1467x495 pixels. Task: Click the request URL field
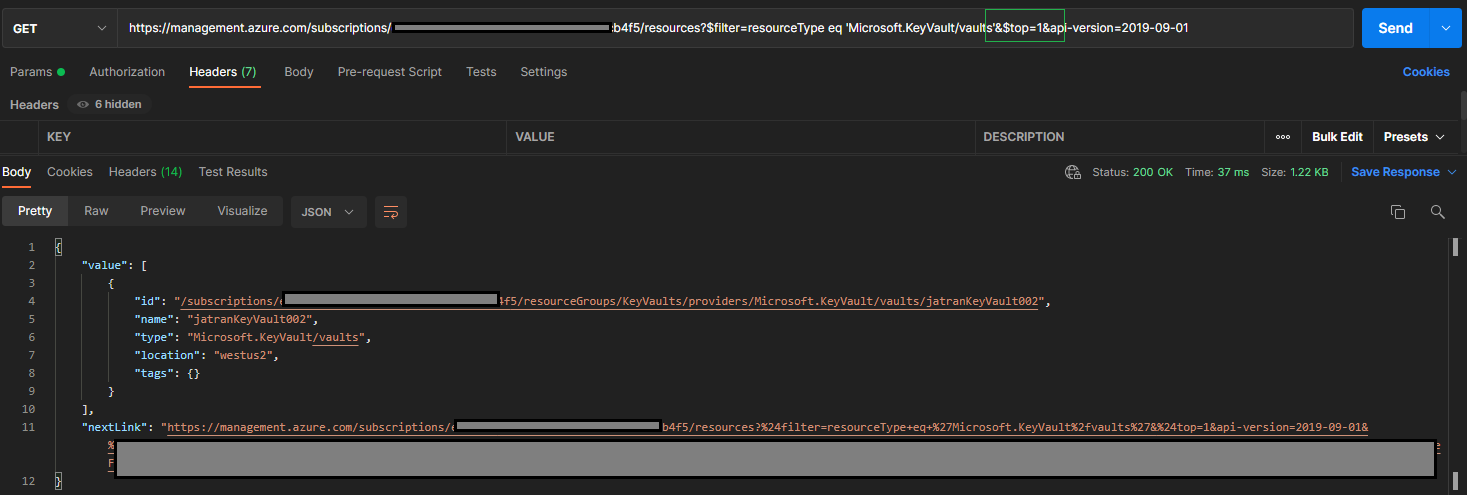736,28
